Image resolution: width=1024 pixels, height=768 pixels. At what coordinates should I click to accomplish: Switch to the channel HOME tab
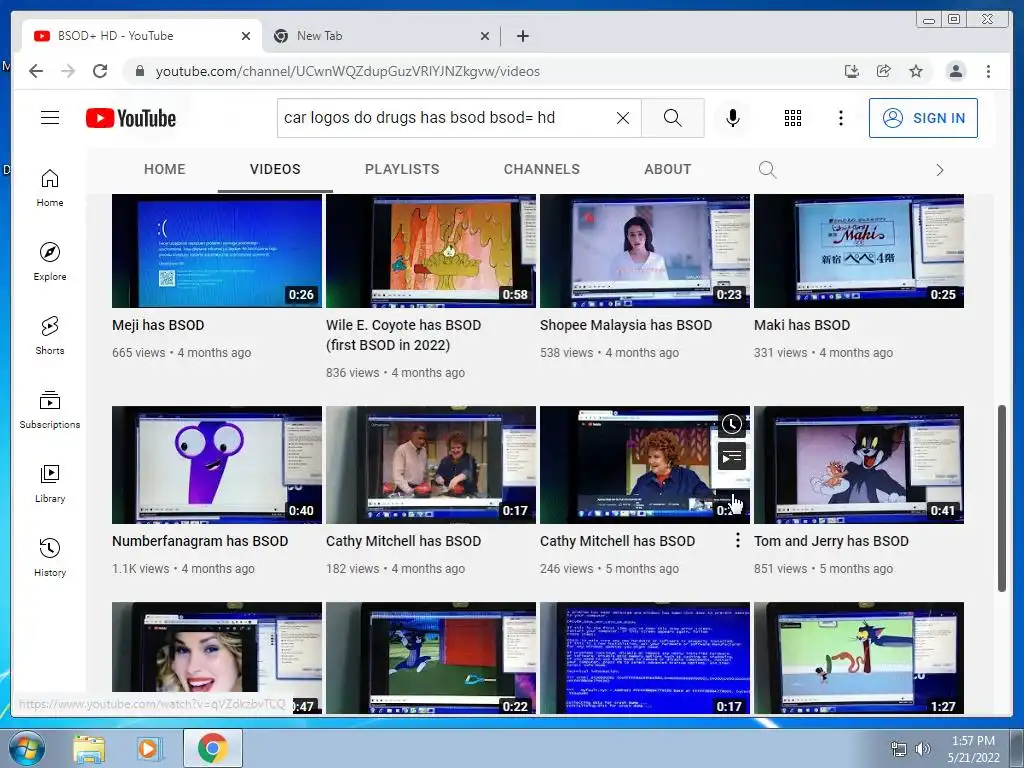(165, 169)
